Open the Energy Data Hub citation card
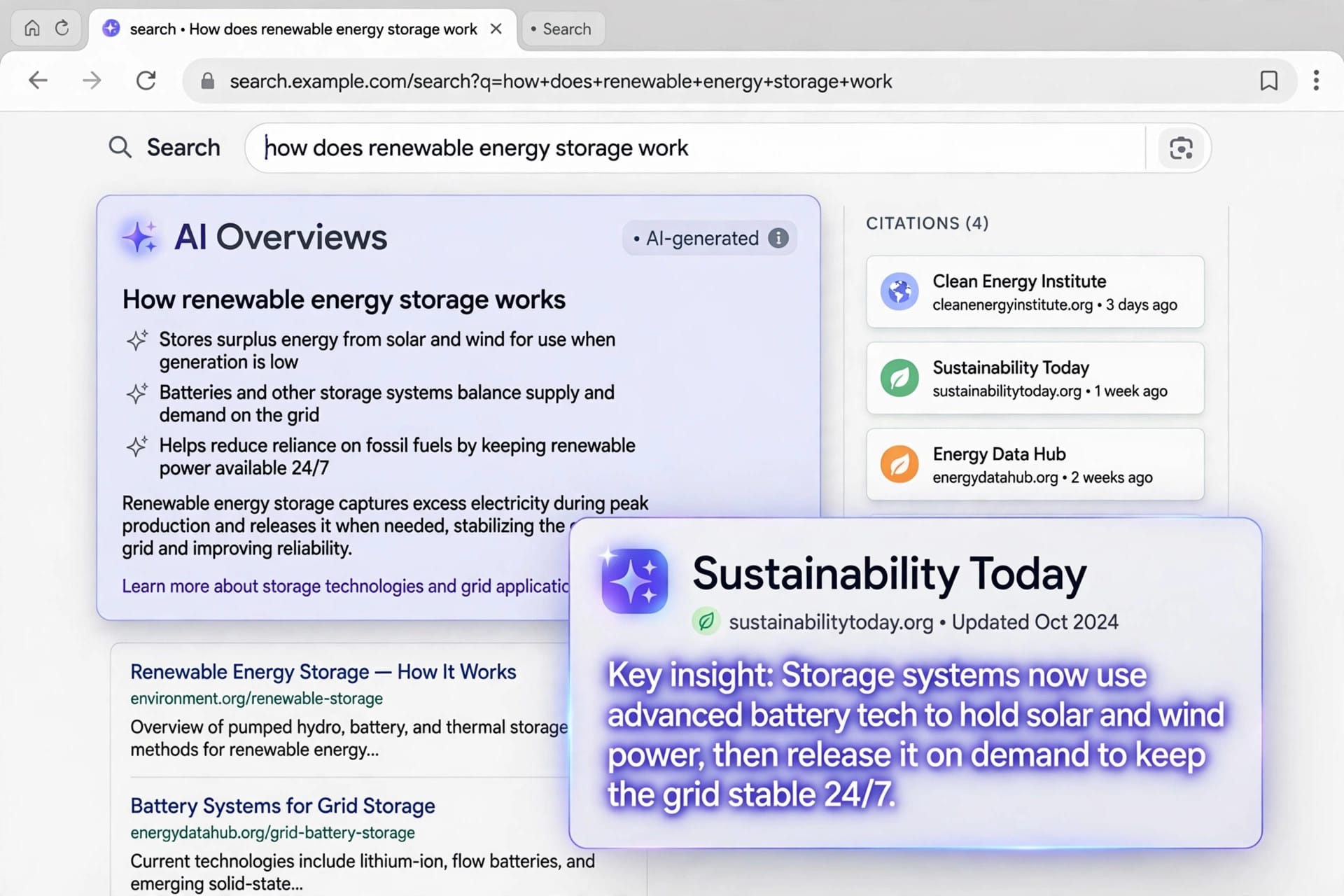This screenshot has height=896, width=1344. (x=1035, y=464)
